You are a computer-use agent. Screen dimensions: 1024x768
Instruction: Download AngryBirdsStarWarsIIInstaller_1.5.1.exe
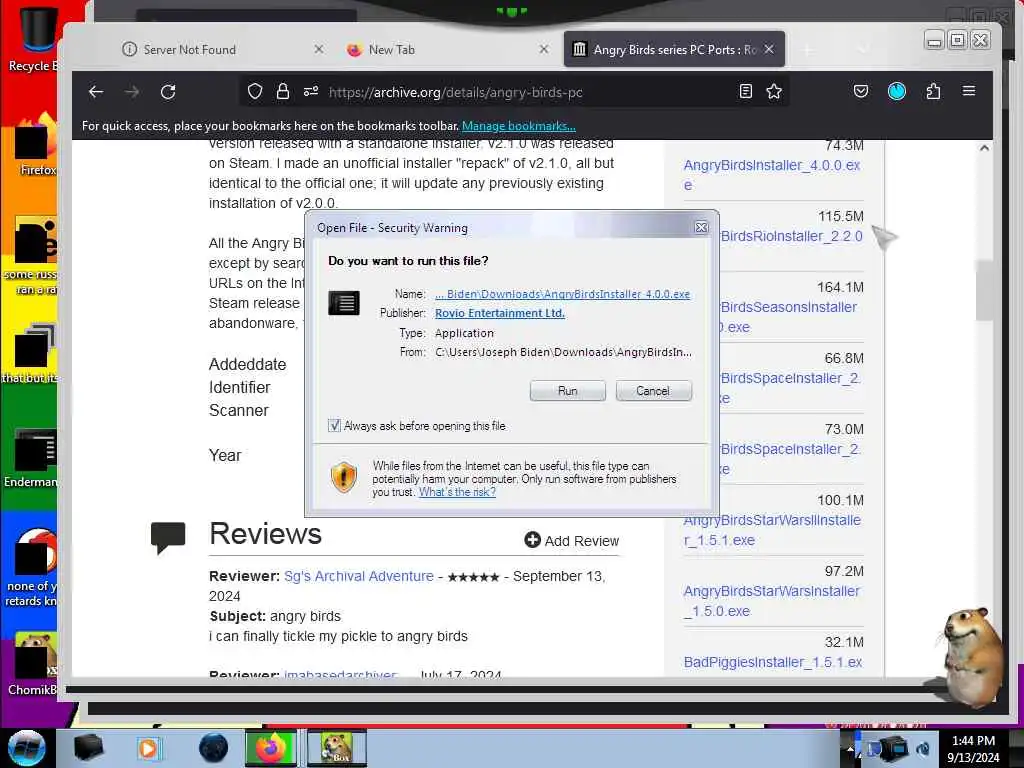click(772, 530)
